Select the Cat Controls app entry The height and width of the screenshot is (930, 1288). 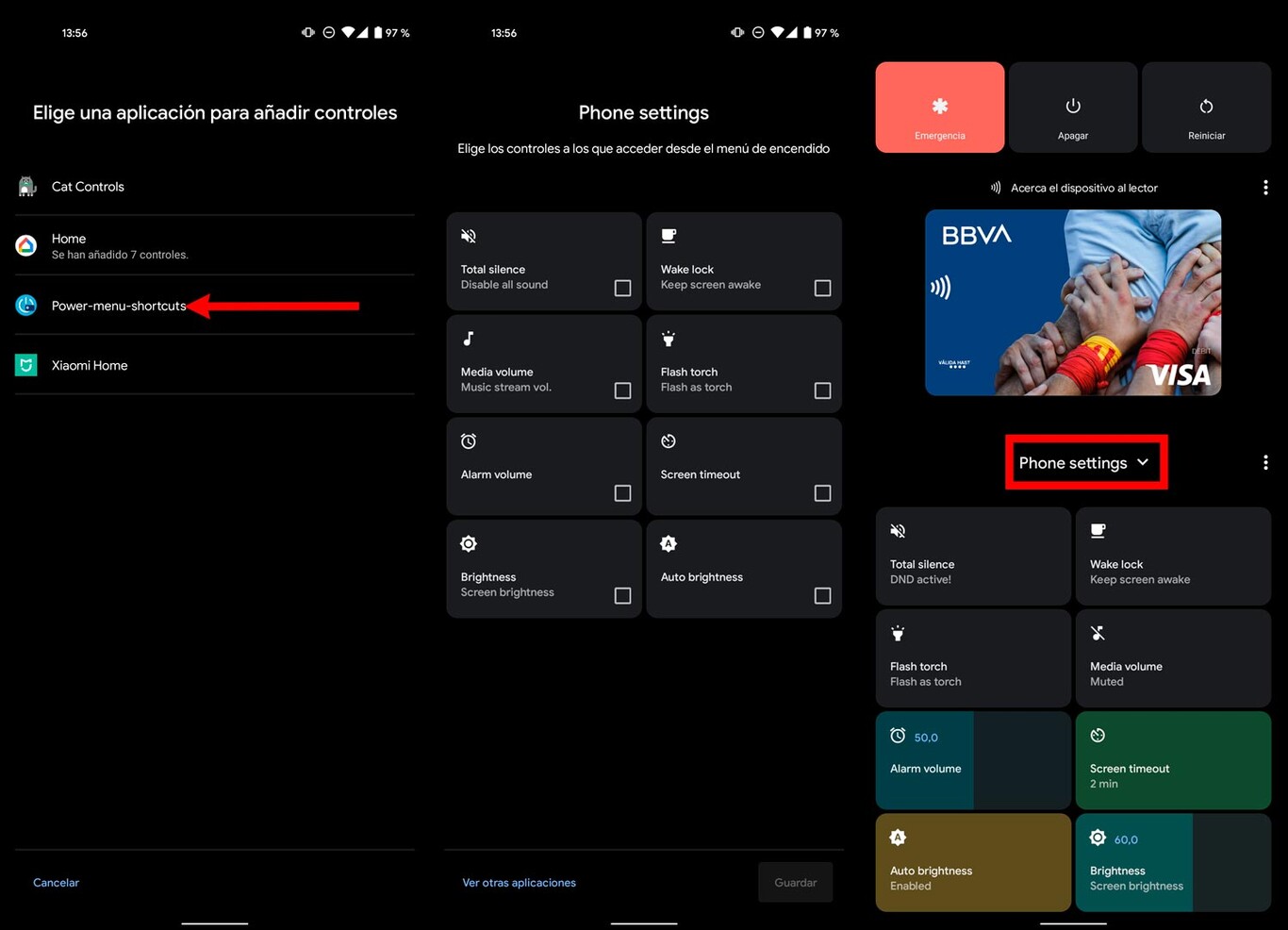click(88, 187)
